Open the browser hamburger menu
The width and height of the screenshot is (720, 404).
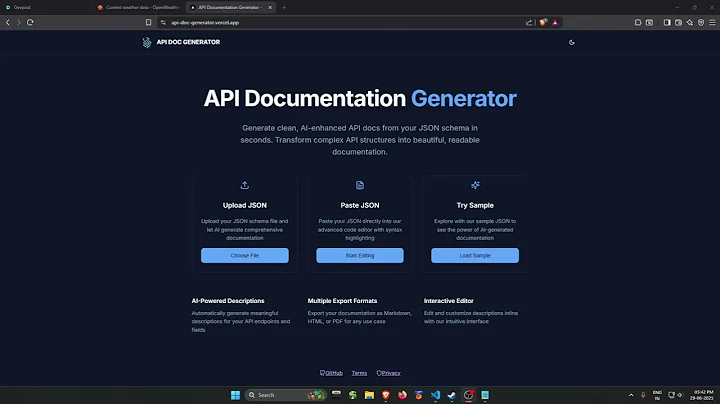(x=712, y=22)
